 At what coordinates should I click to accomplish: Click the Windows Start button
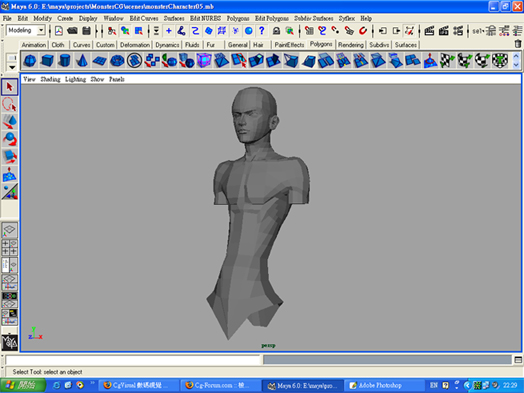pyautogui.click(x=23, y=385)
